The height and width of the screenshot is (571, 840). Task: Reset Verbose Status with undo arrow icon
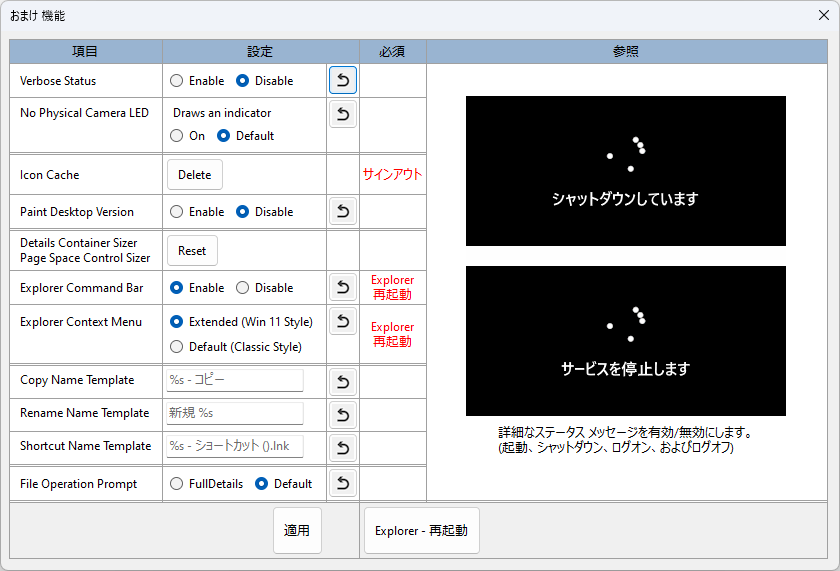(x=343, y=80)
